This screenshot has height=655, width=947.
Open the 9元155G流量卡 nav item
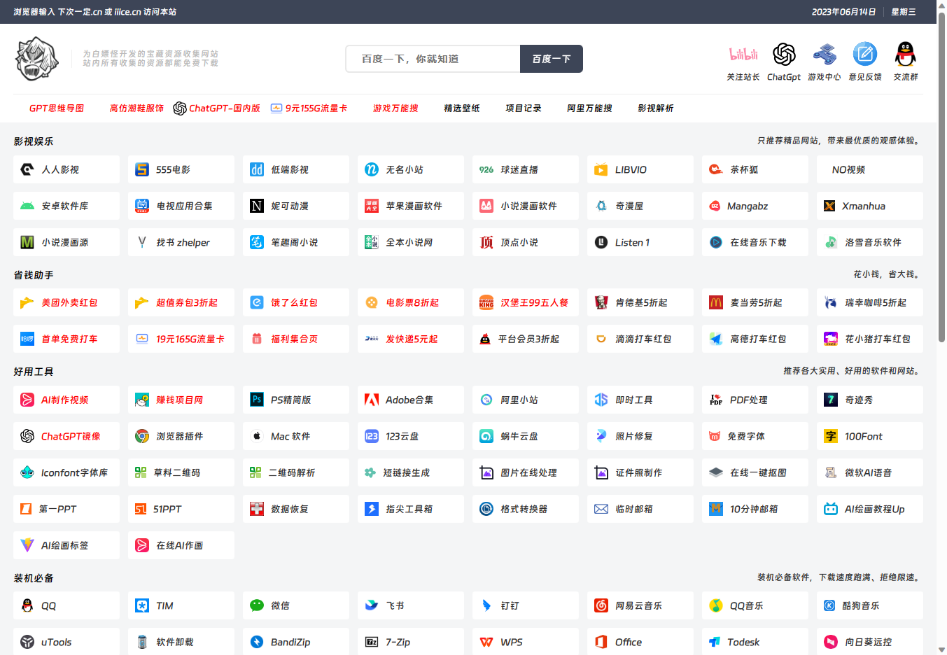tap(309, 108)
